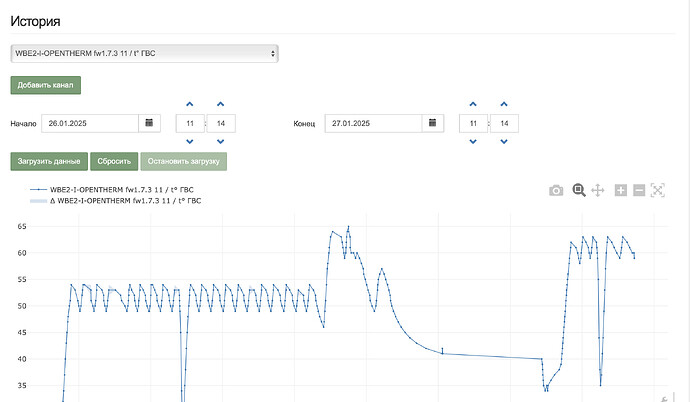Click the 50 y-axis tick label
This screenshot has width=690, height=402.
tap(22, 306)
